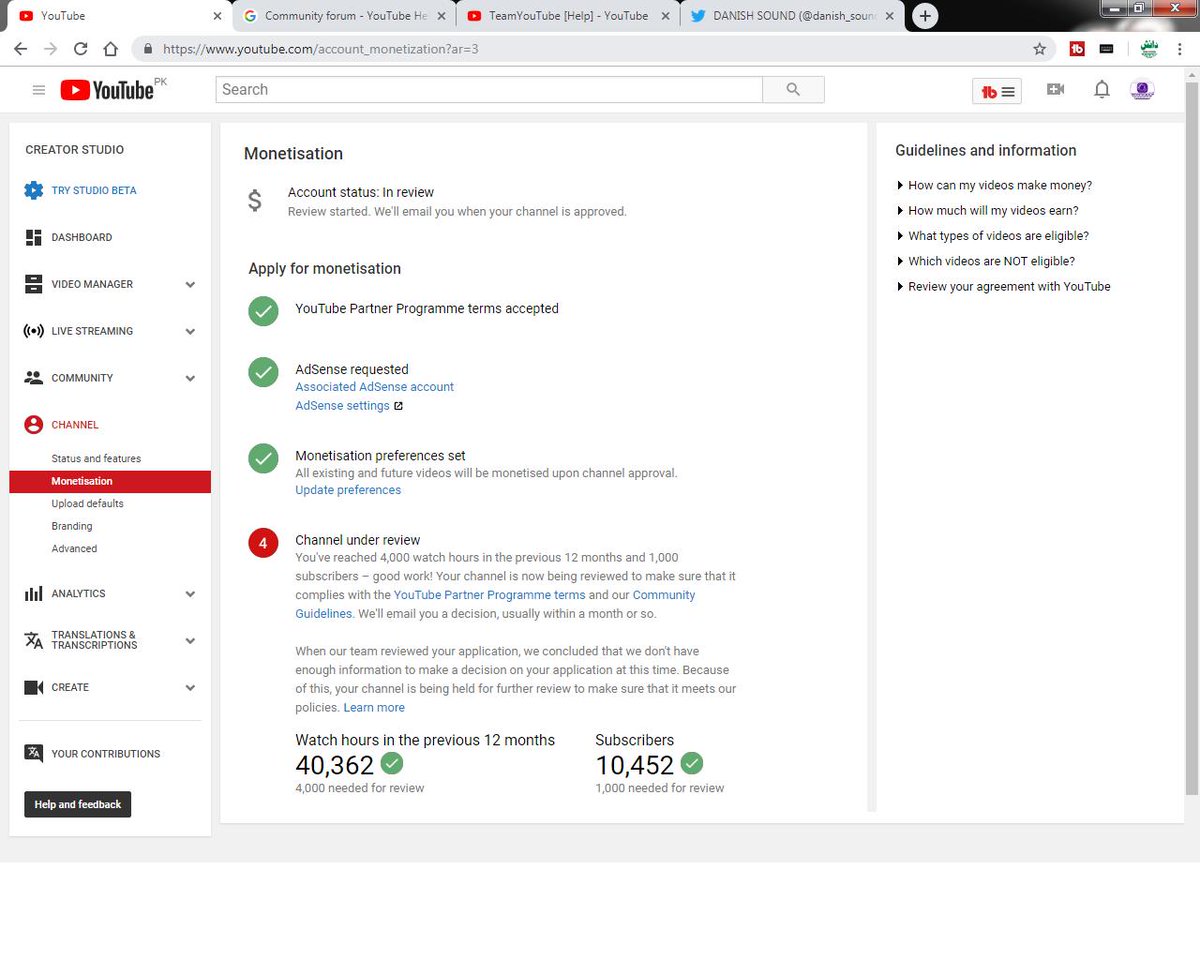This screenshot has height=960, width=1200.
Task: Go to the browser home page
Action: pos(110,48)
